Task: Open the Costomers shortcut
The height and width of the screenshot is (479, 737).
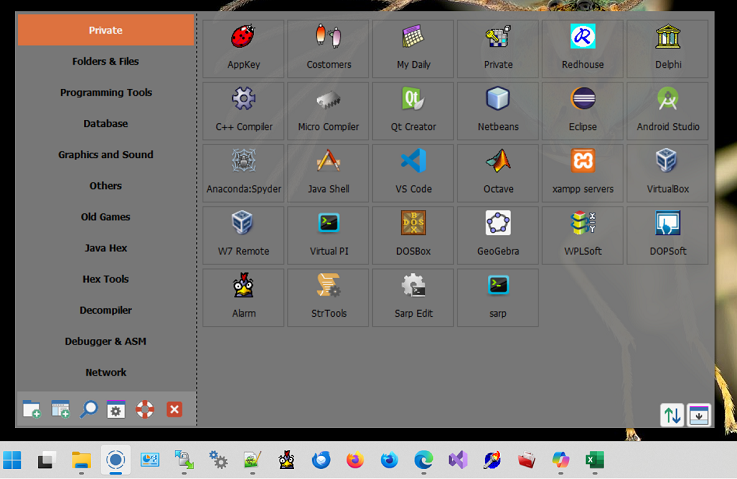Action: [328, 48]
